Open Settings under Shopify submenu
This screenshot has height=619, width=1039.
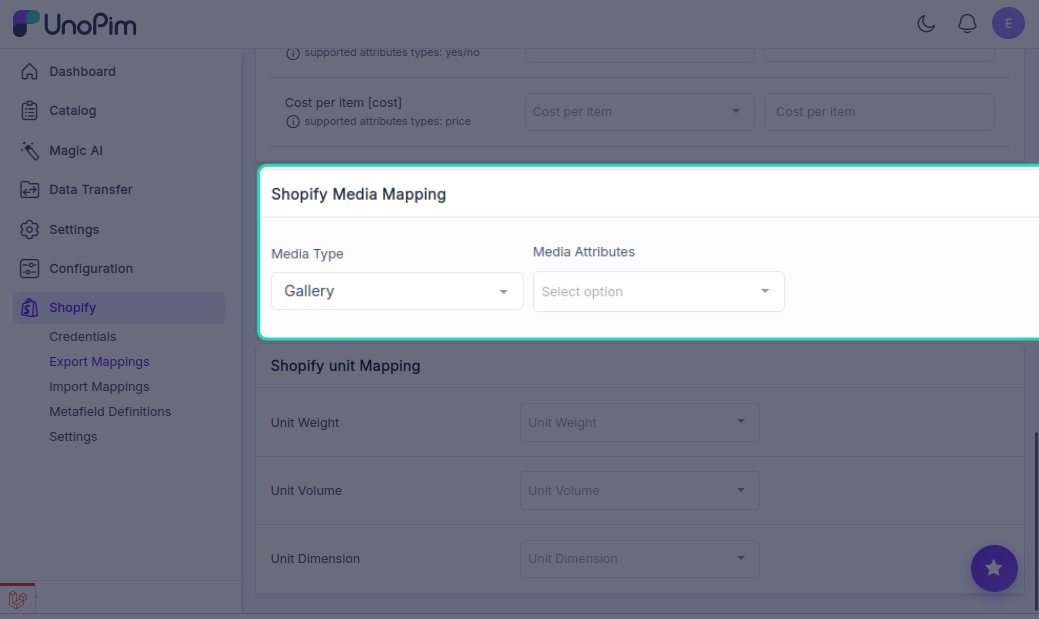coord(73,437)
